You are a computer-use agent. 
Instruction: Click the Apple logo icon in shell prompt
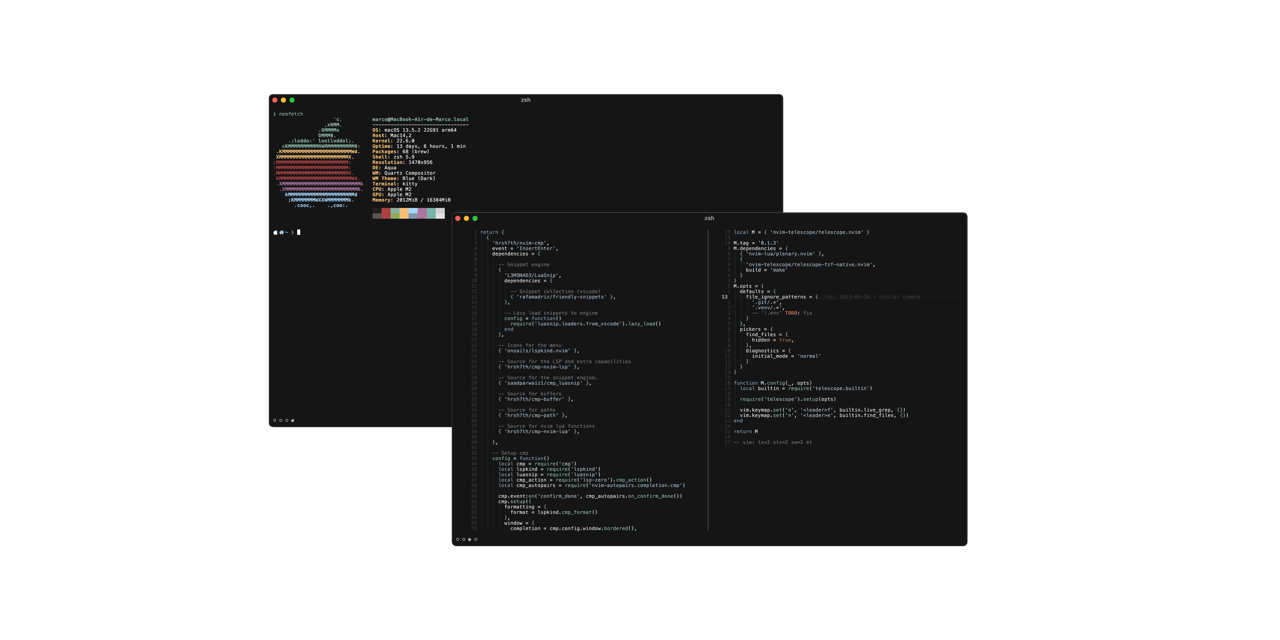(x=275, y=232)
